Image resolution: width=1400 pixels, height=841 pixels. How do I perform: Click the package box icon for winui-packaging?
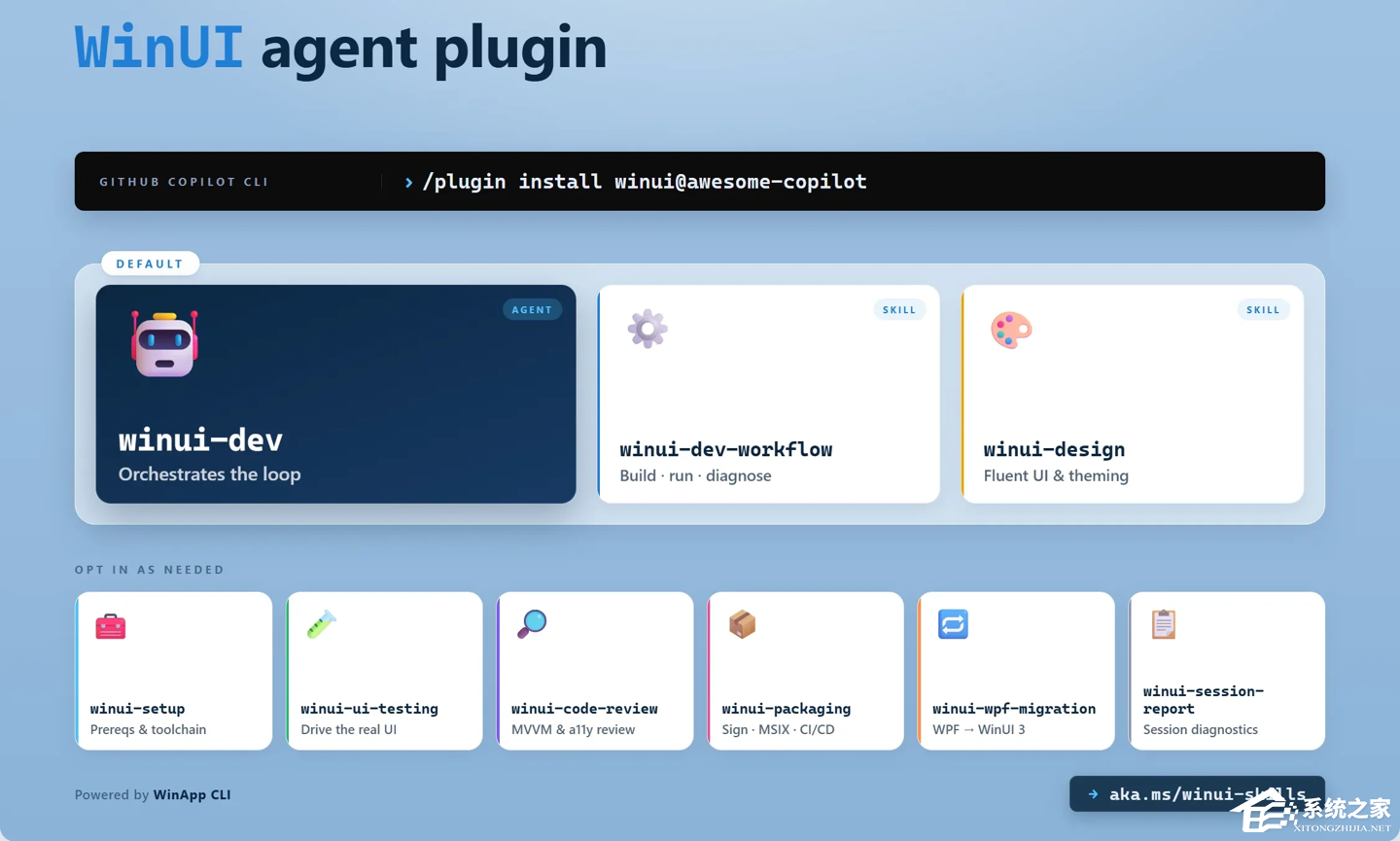(743, 624)
